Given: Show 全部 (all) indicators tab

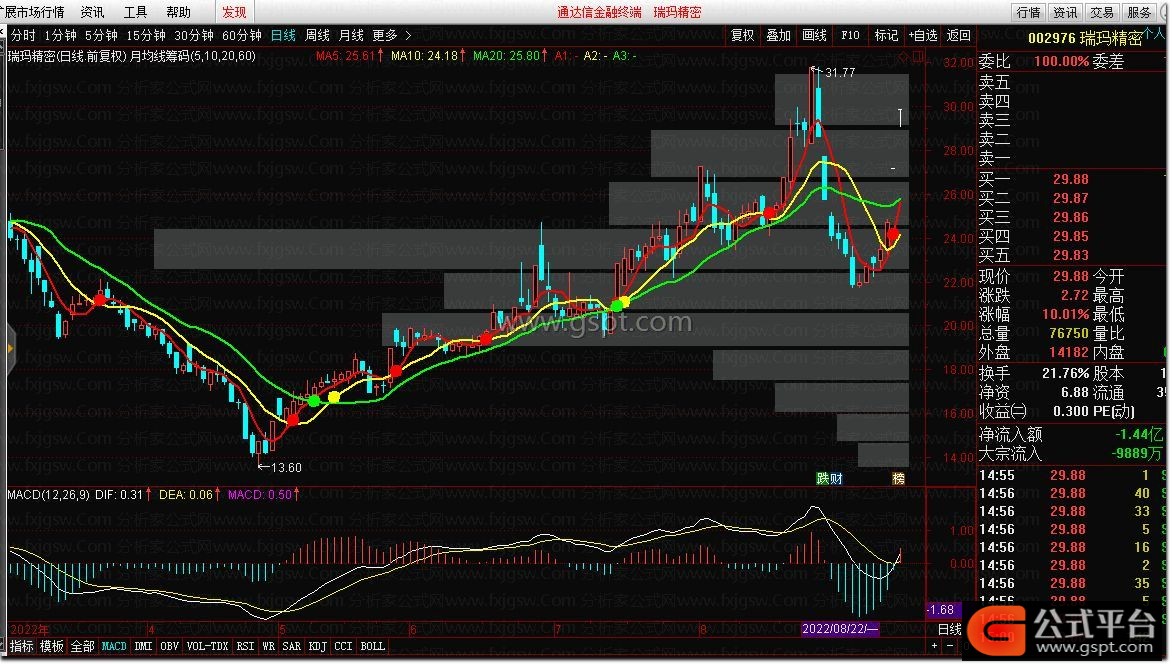Looking at the screenshot, I should (x=82, y=646).
